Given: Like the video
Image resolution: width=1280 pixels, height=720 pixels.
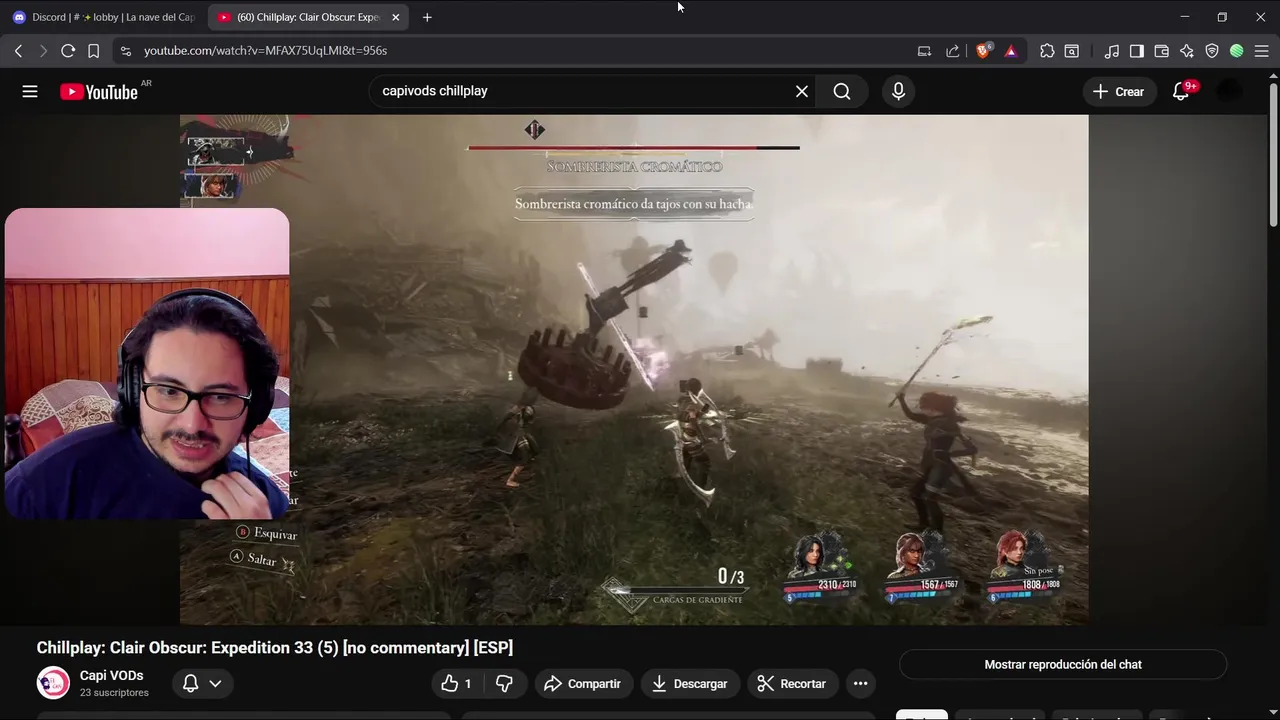Looking at the screenshot, I should coord(456,684).
